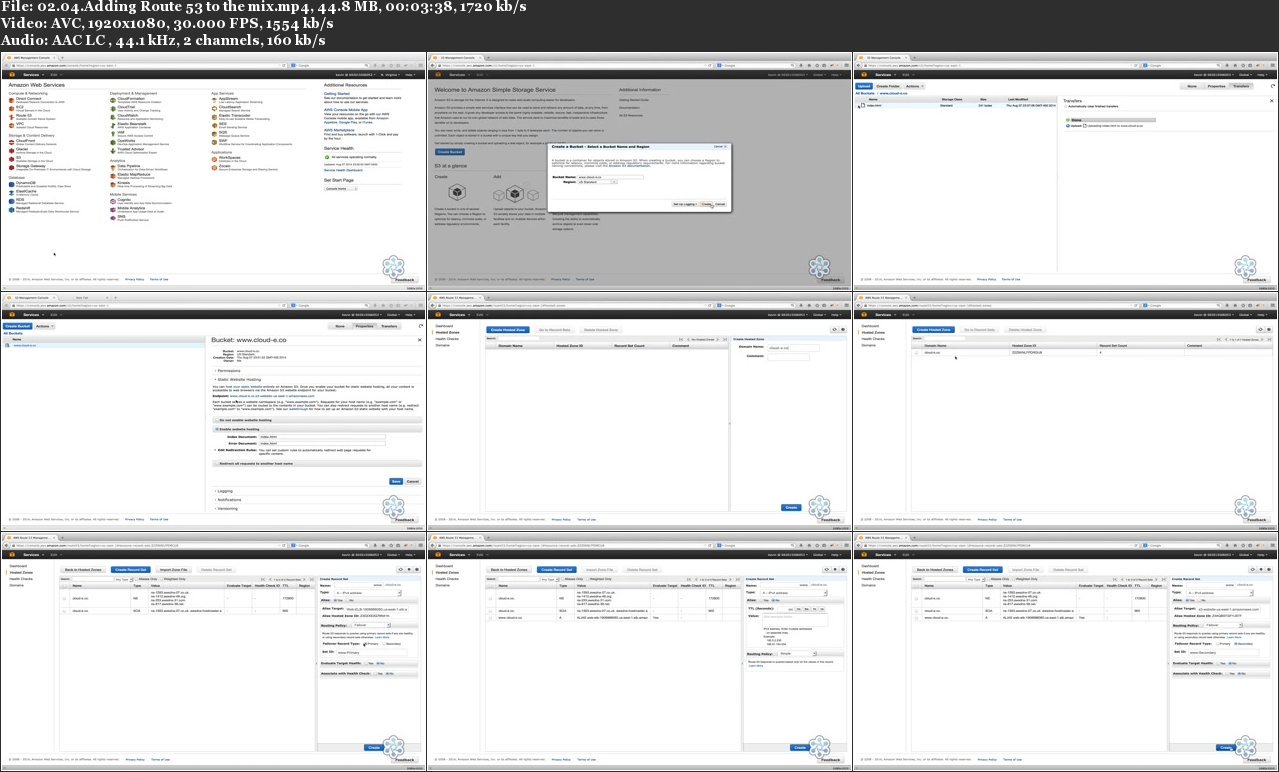The height and width of the screenshot is (772, 1279).
Task: Open the Cognito service icon
Action: (x=113, y=201)
